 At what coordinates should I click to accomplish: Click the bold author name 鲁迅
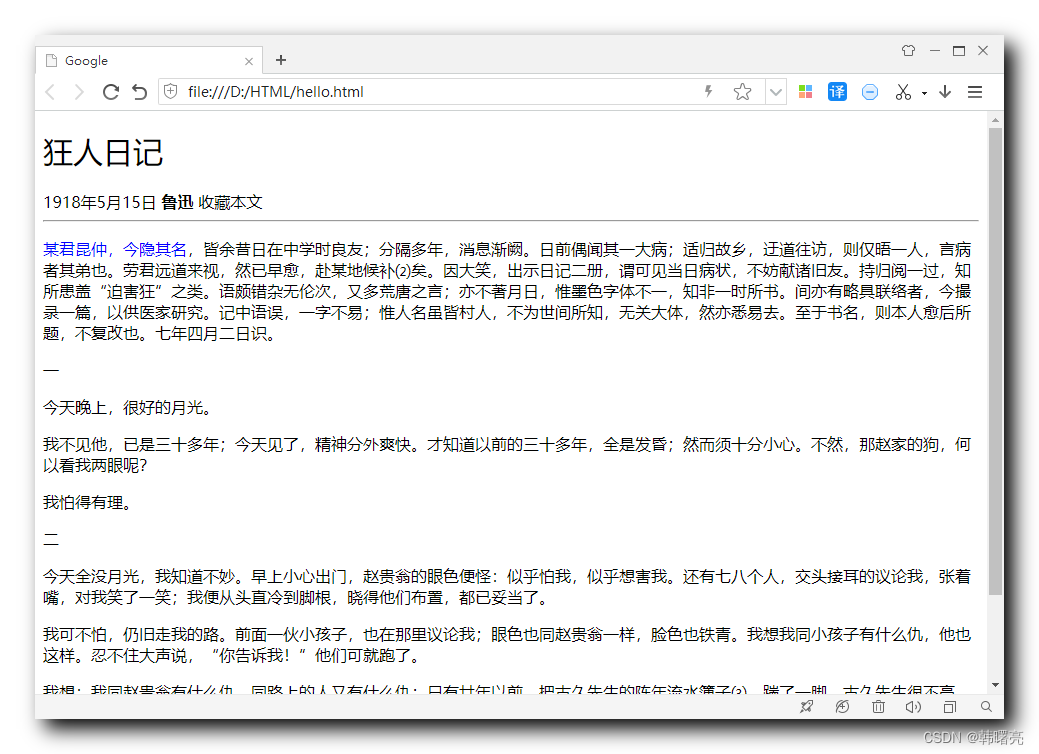(177, 202)
